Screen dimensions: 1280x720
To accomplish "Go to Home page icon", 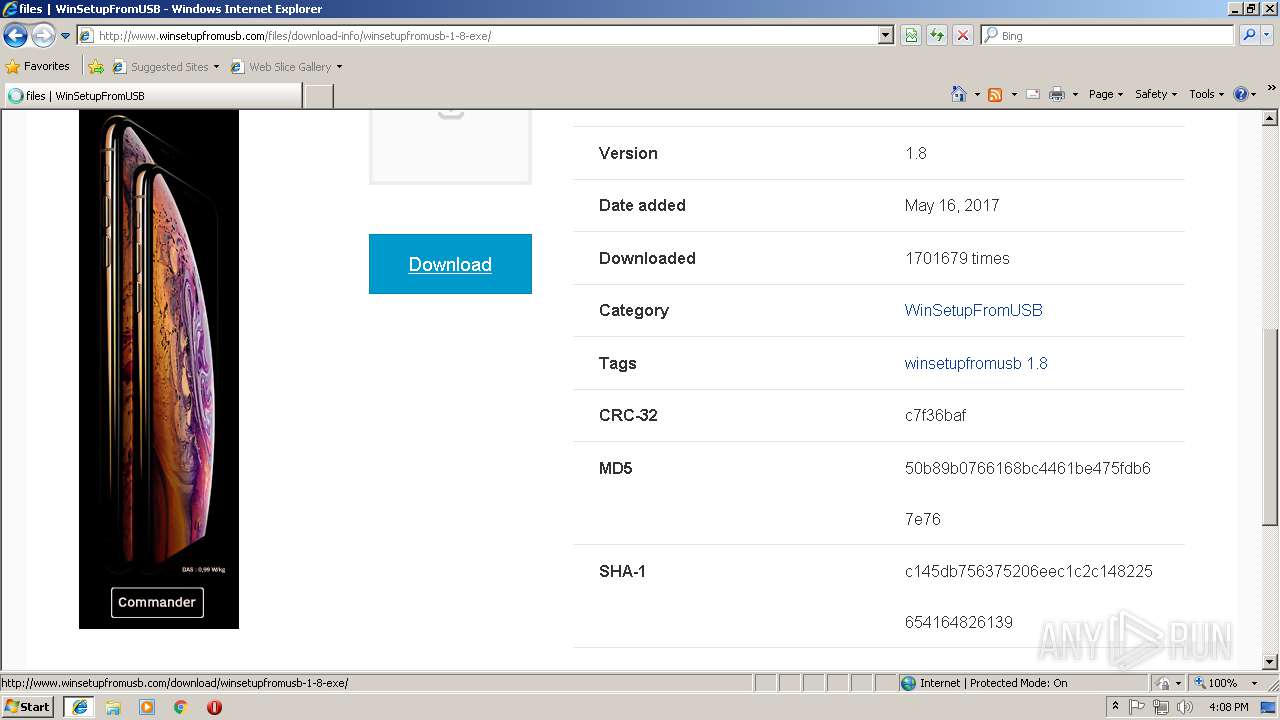I will click(x=959, y=94).
